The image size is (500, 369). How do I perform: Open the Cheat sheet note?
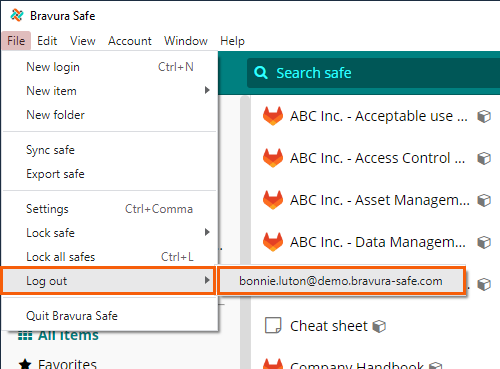pos(329,326)
